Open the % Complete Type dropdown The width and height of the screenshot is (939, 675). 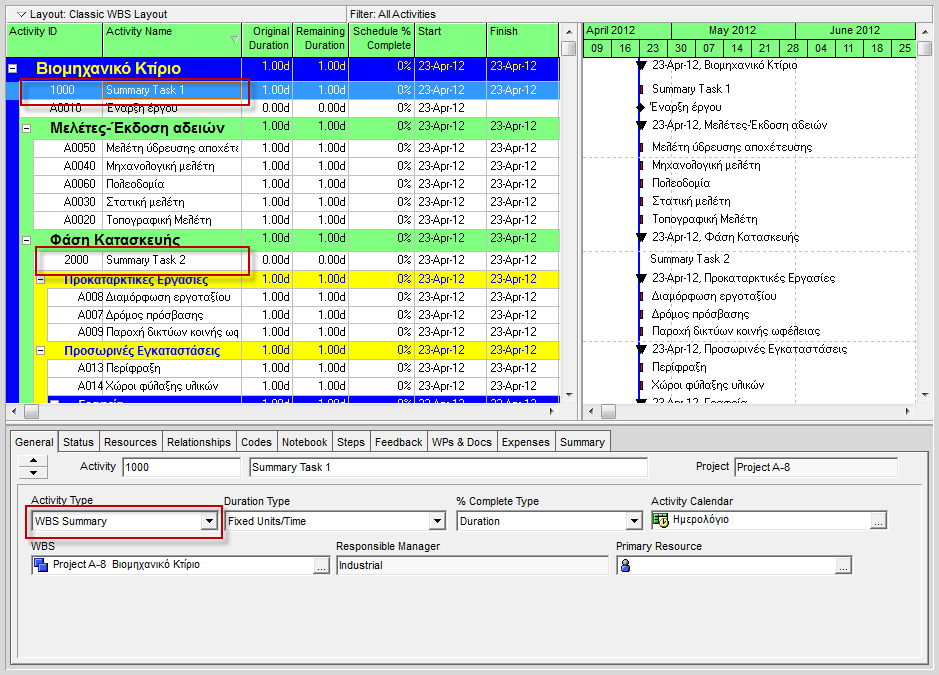635,521
